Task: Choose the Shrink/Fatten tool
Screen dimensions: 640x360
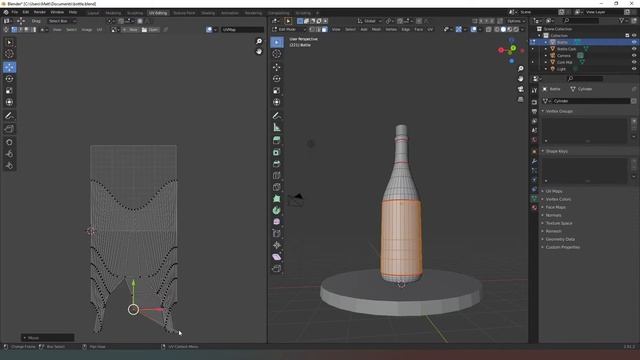Action: click(277, 245)
